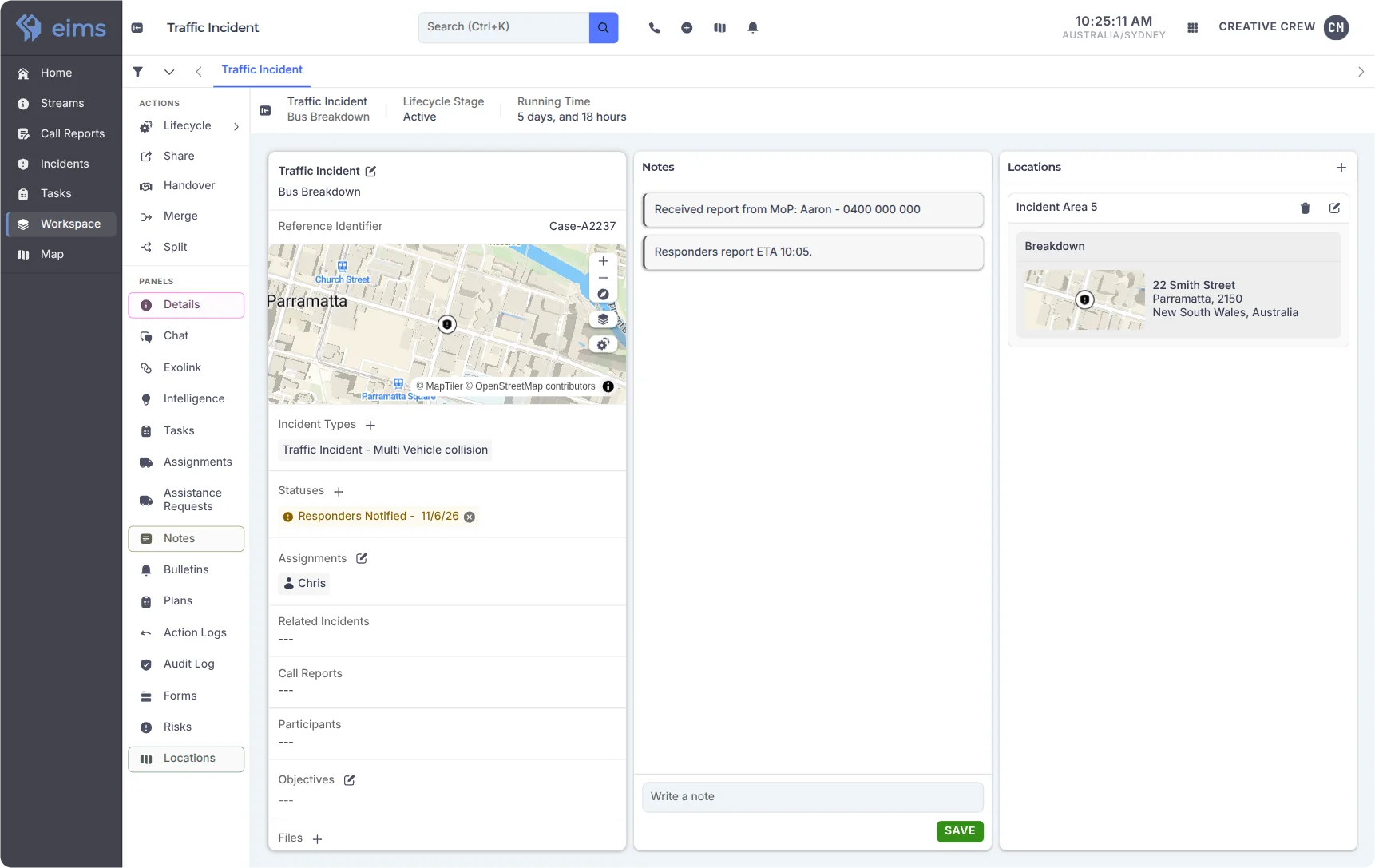Click the phone call icon in top bar
Screen dimensions: 1375x868
point(655,28)
